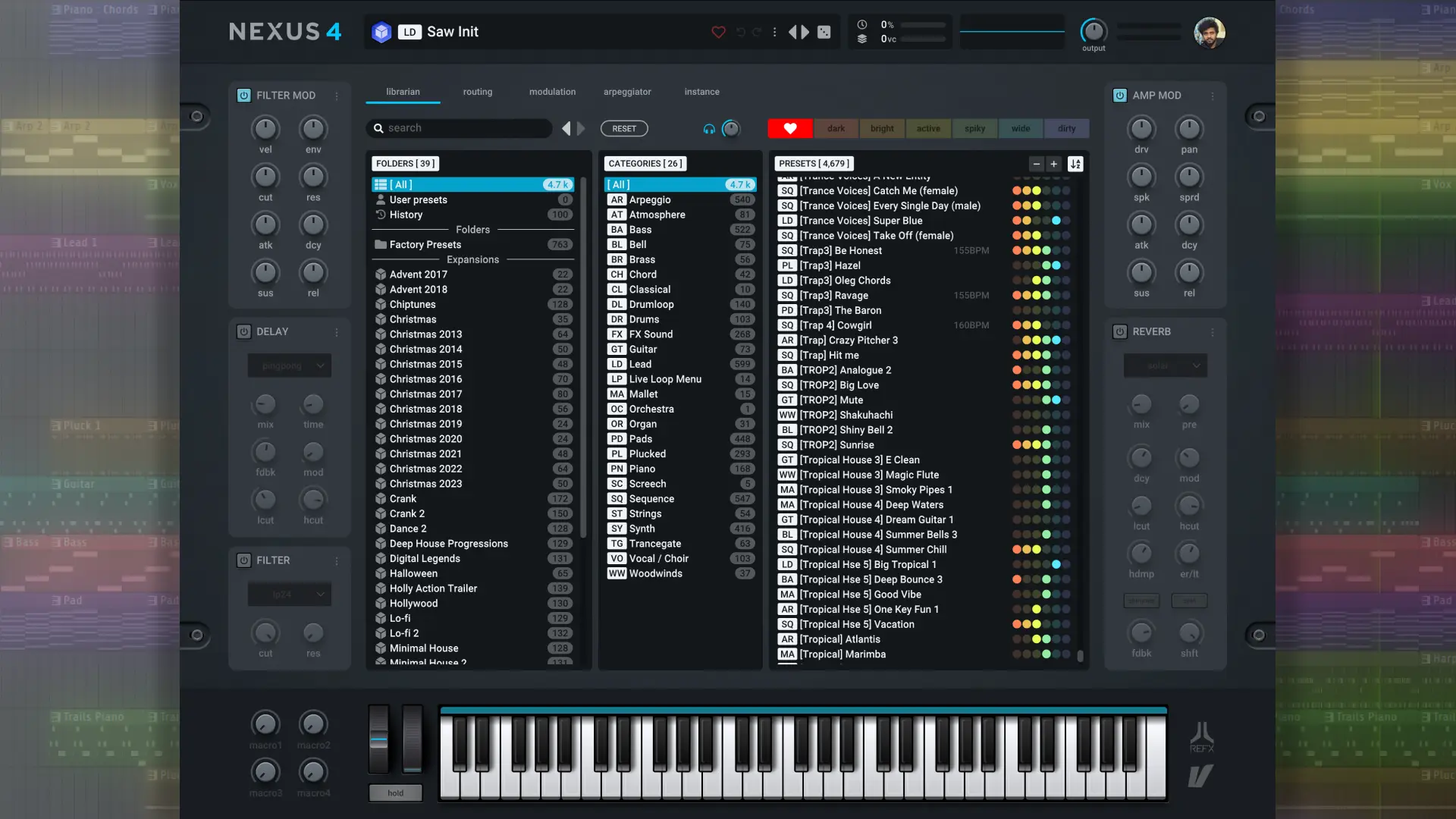
Task: Toggle the spiky tag filter
Action: click(x=974, y=129)
